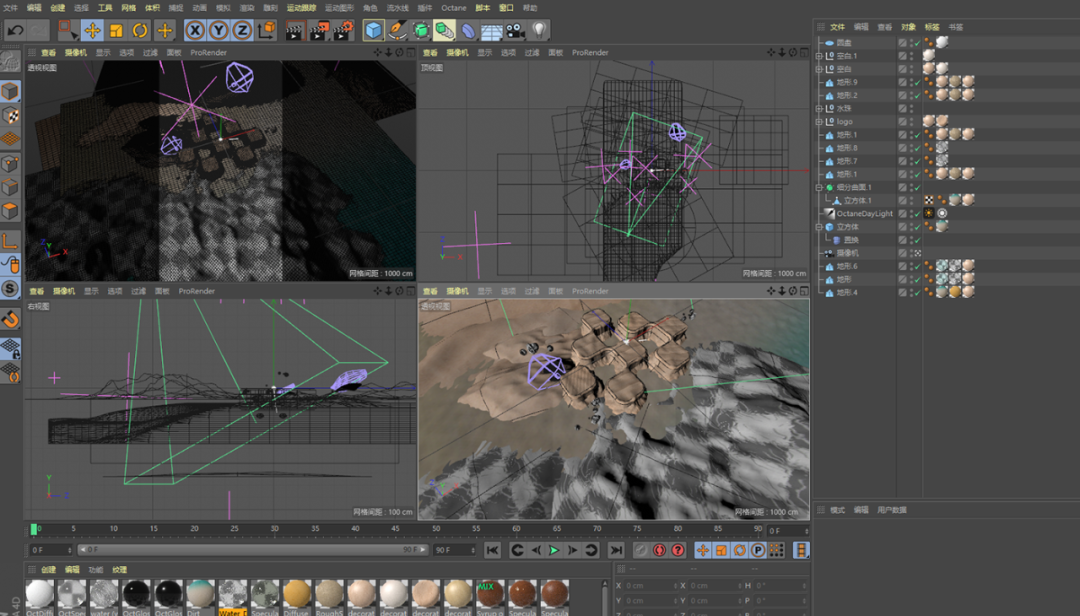The width and height of the screenshot is (1080, 616).
Task: Add a light from the bulb icon
Action: point(539,30)
